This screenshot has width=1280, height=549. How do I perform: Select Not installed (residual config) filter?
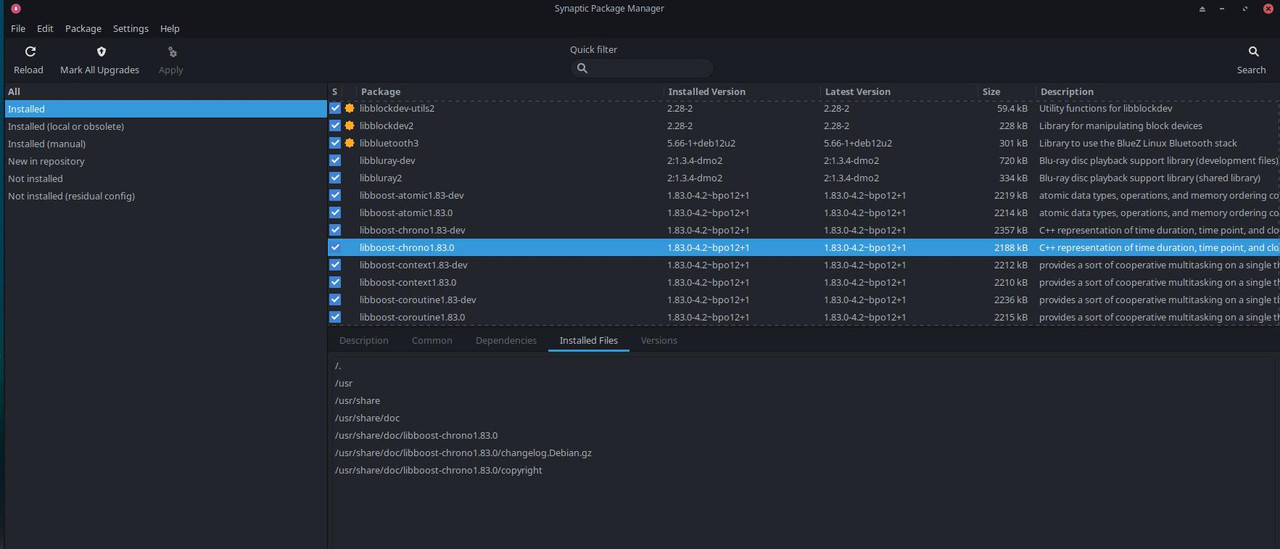[164, 196]
